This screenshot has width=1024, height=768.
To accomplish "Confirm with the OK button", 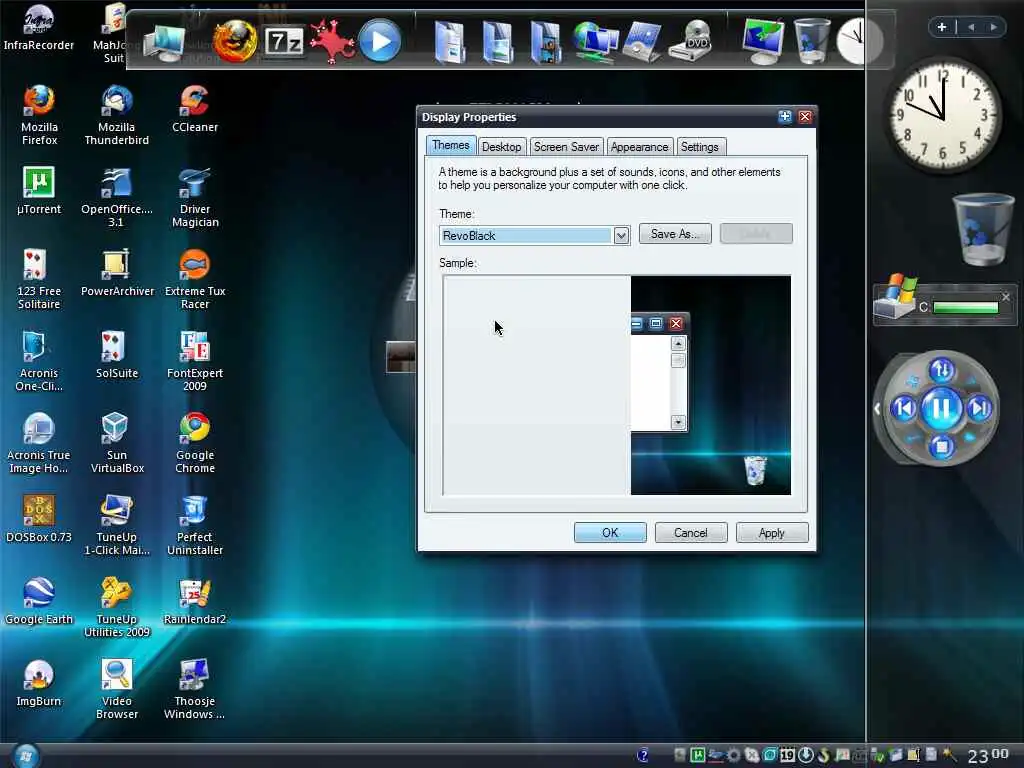I will tap(610, 533).
